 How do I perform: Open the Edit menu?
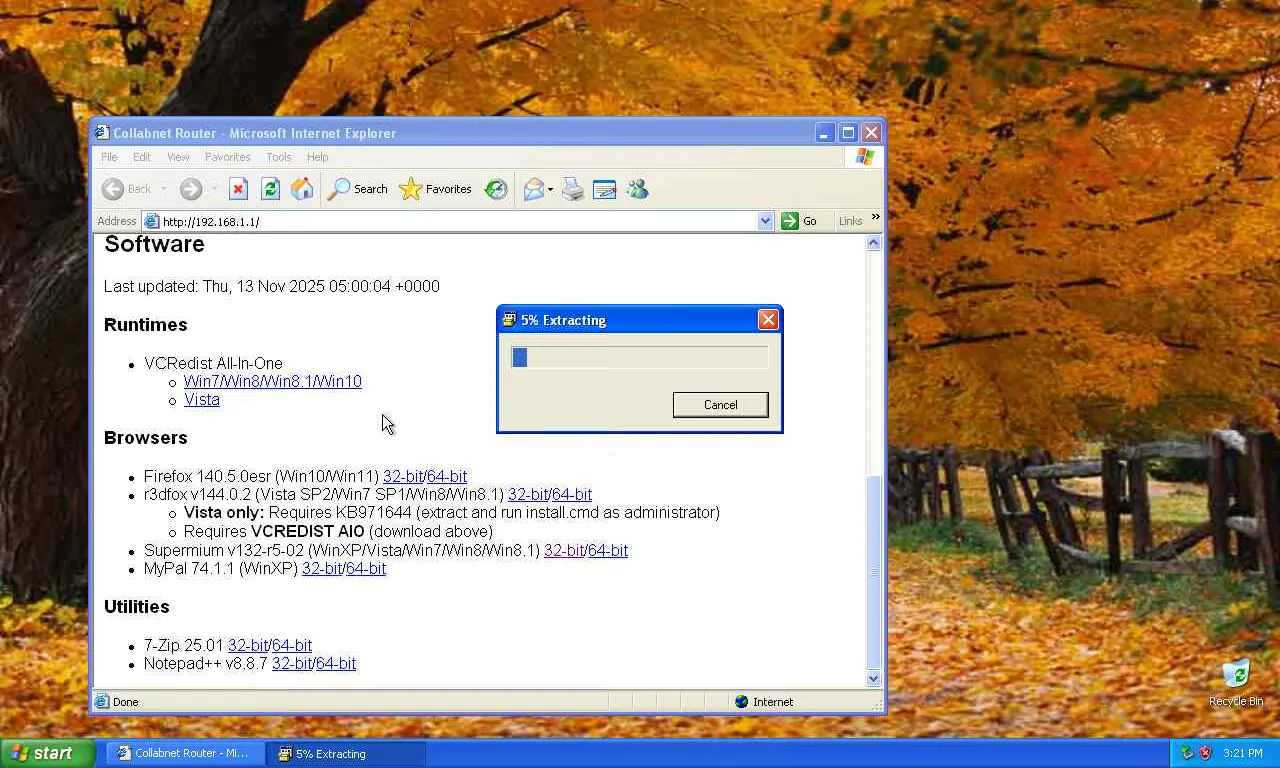(142, 157)
